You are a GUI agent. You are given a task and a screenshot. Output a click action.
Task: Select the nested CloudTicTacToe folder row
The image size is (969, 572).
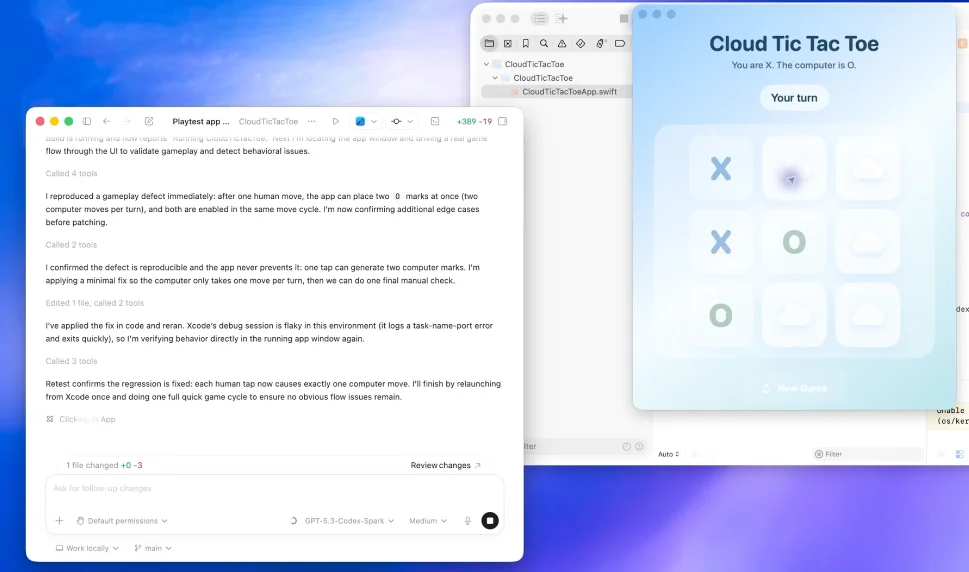tap(543, 78)
